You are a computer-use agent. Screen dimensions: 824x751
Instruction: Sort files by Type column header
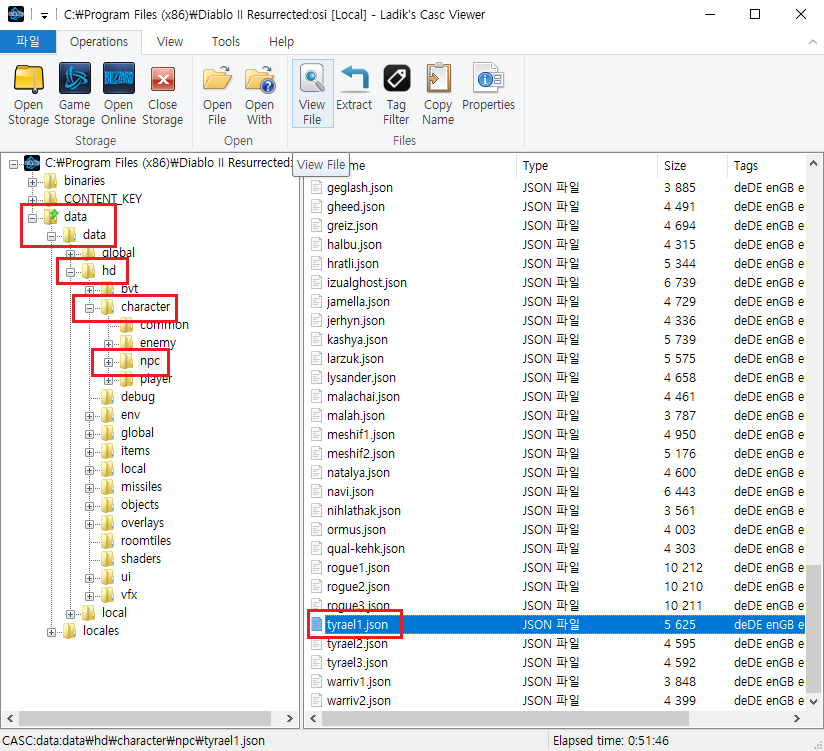(x=586, y=166)
